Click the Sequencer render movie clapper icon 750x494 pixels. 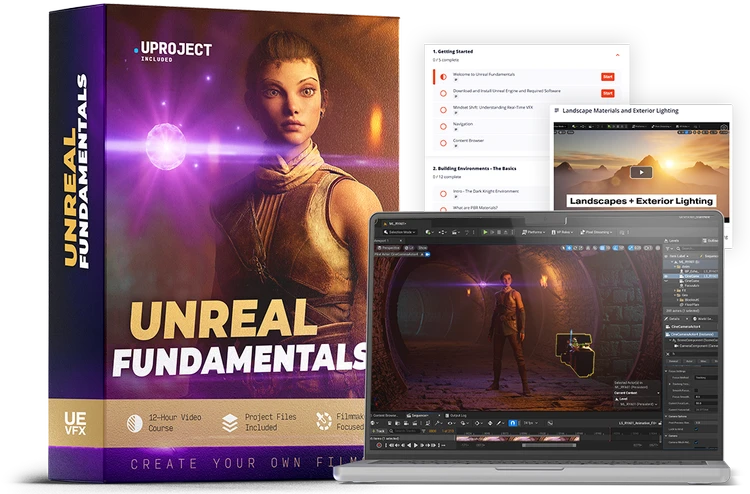pos(415,423)
